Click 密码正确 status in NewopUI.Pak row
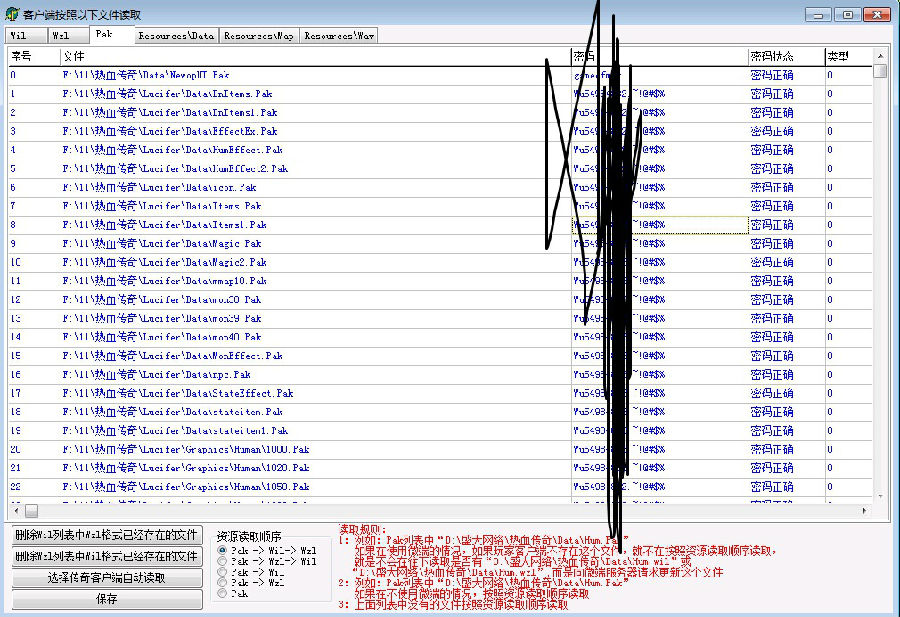This screenshot has width=900, height=617. [x=771, y=75]
